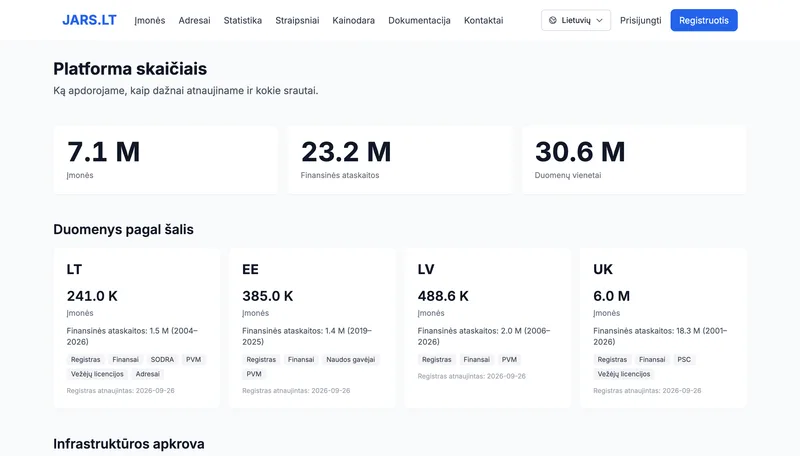The width and height of the screenshot is (800, 456).
Task: Click the Finansai tag in EE card
Action: 301,360
